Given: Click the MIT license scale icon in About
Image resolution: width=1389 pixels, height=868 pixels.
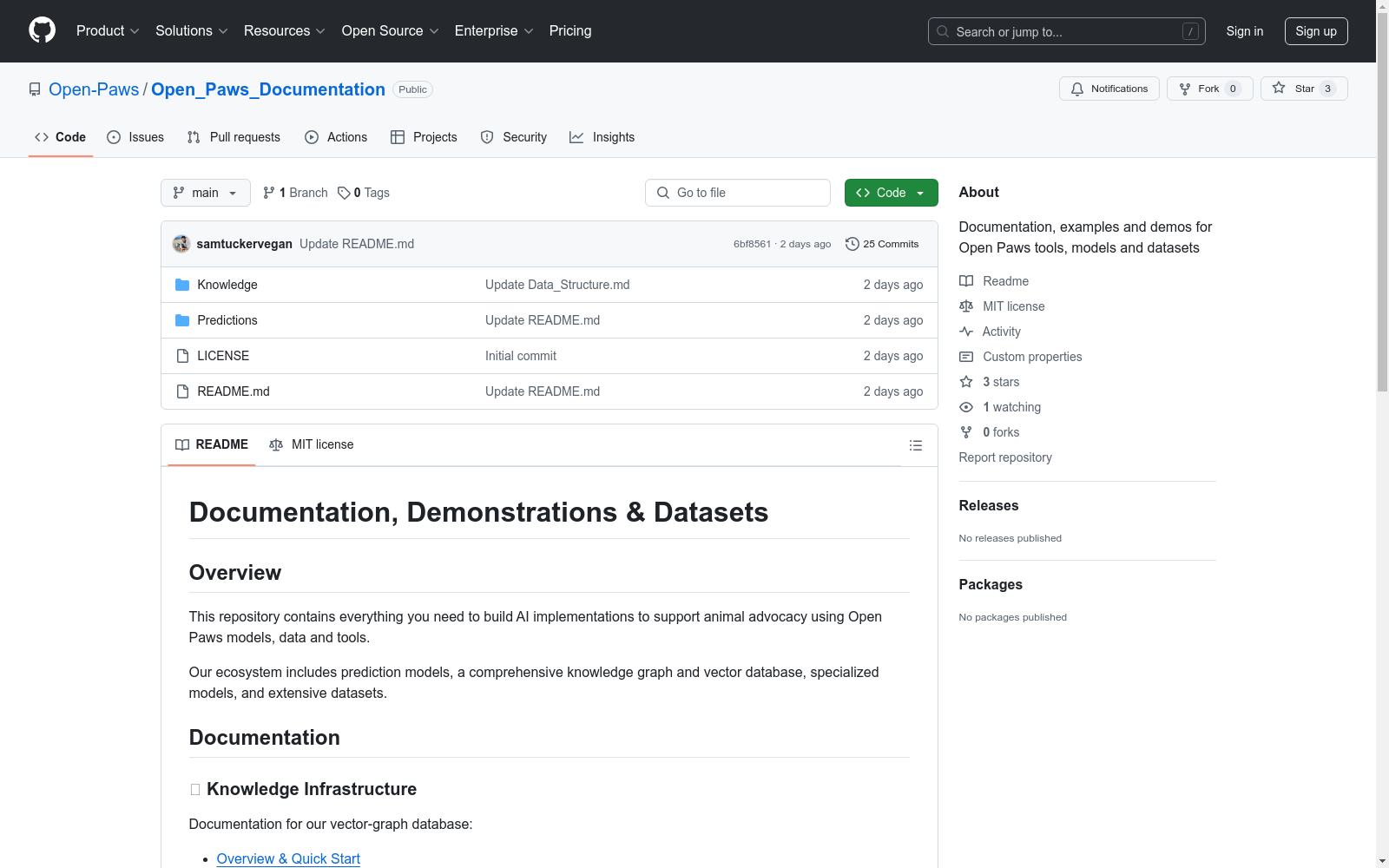Looking at the screenshot, I should coord(966,306).
